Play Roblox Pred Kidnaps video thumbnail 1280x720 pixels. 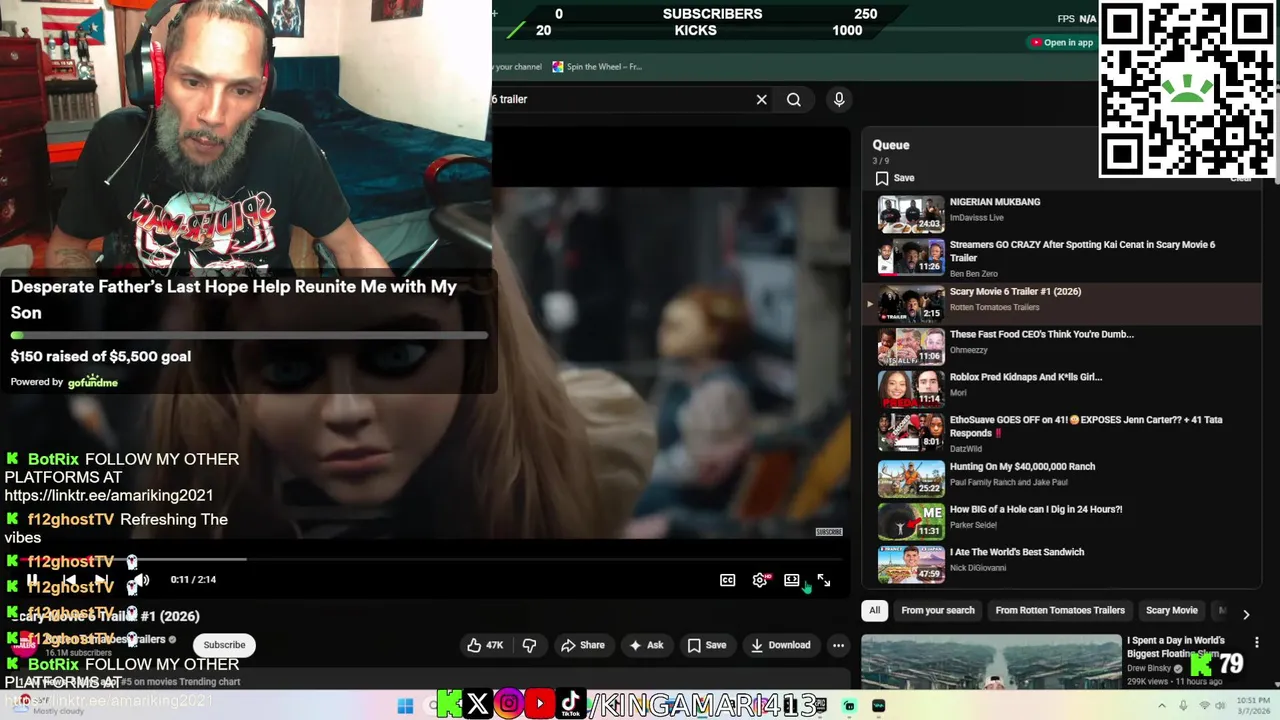(911, 389)
